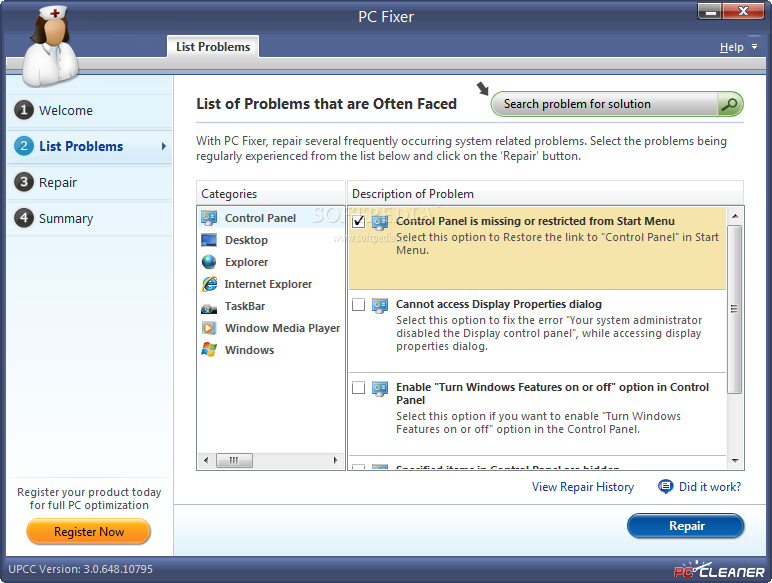This screenshot has width=772, height=583.
Task: Minimize the PC Fixer window
Action: [x=710, y=12]
